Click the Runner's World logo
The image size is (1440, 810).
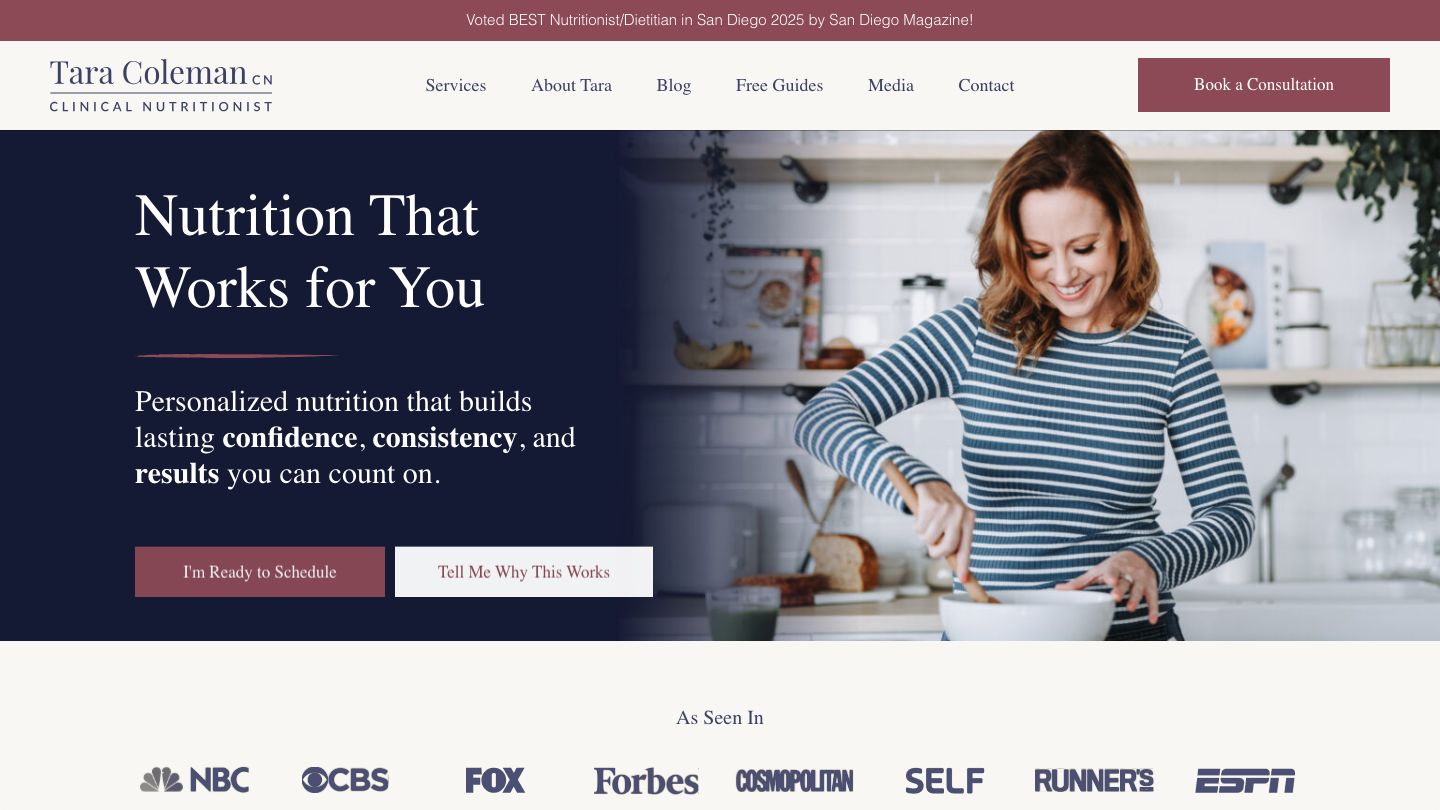1094,780
